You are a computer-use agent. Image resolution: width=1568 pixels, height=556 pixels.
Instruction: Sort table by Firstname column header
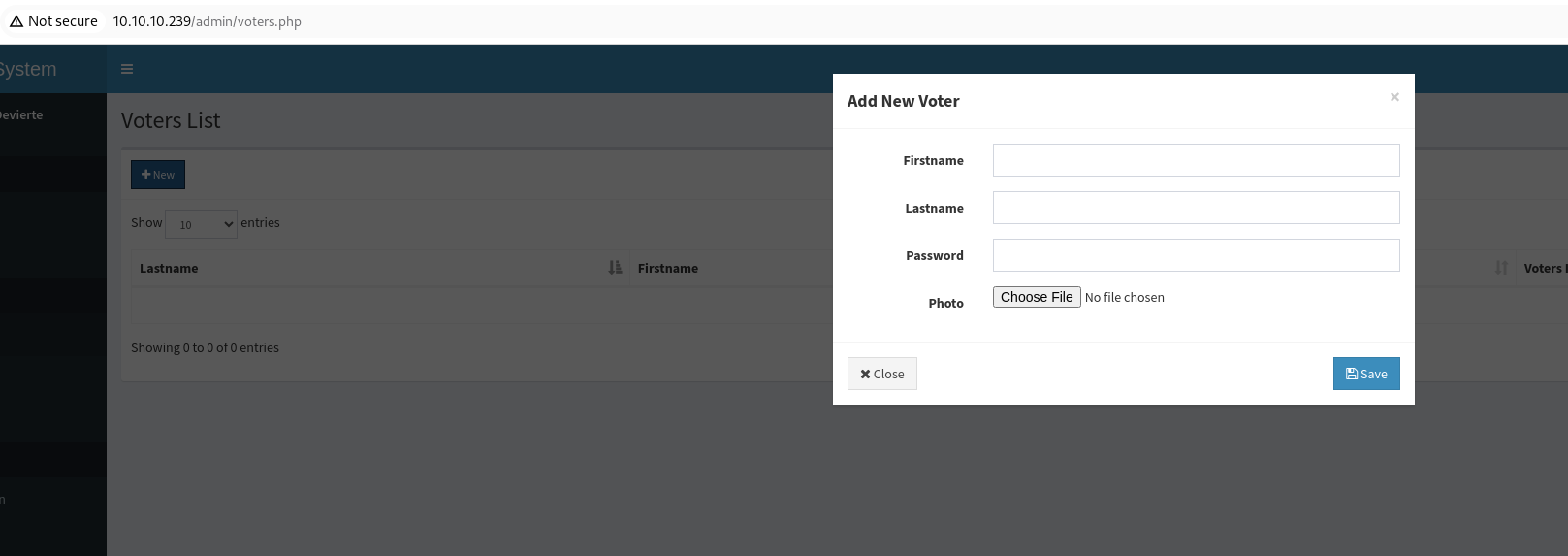pos(668,269)
